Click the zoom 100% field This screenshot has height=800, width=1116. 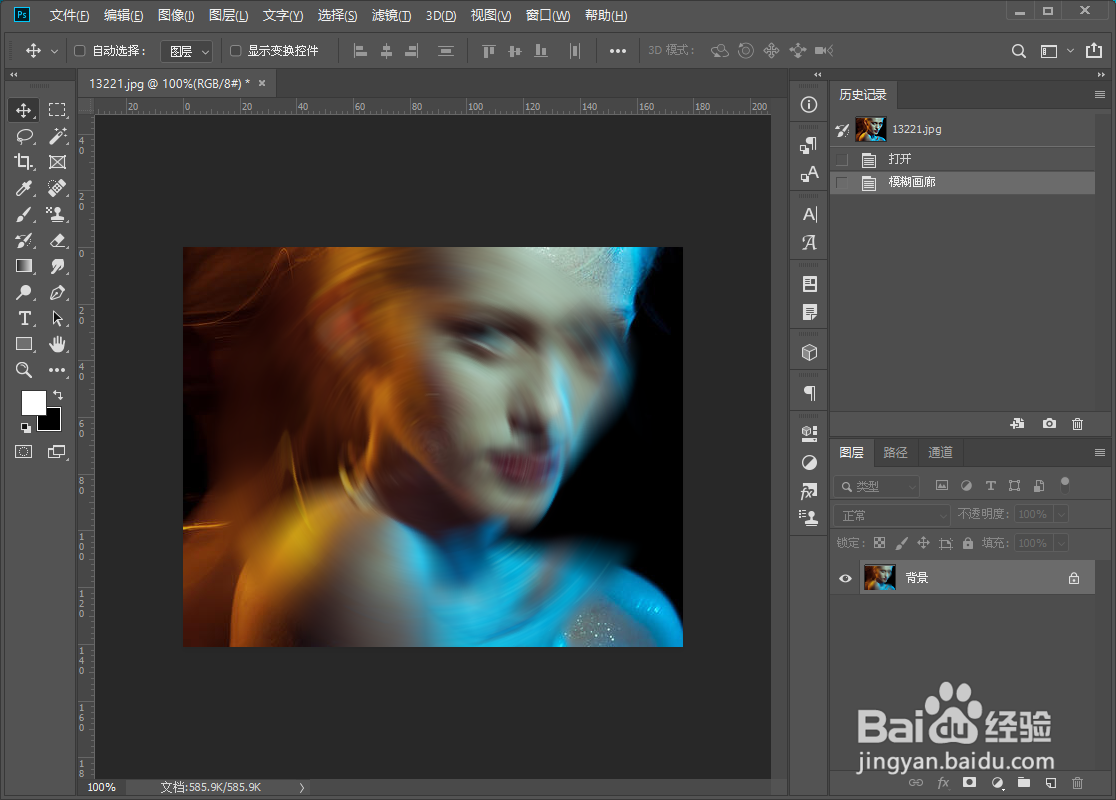point(101,787)
